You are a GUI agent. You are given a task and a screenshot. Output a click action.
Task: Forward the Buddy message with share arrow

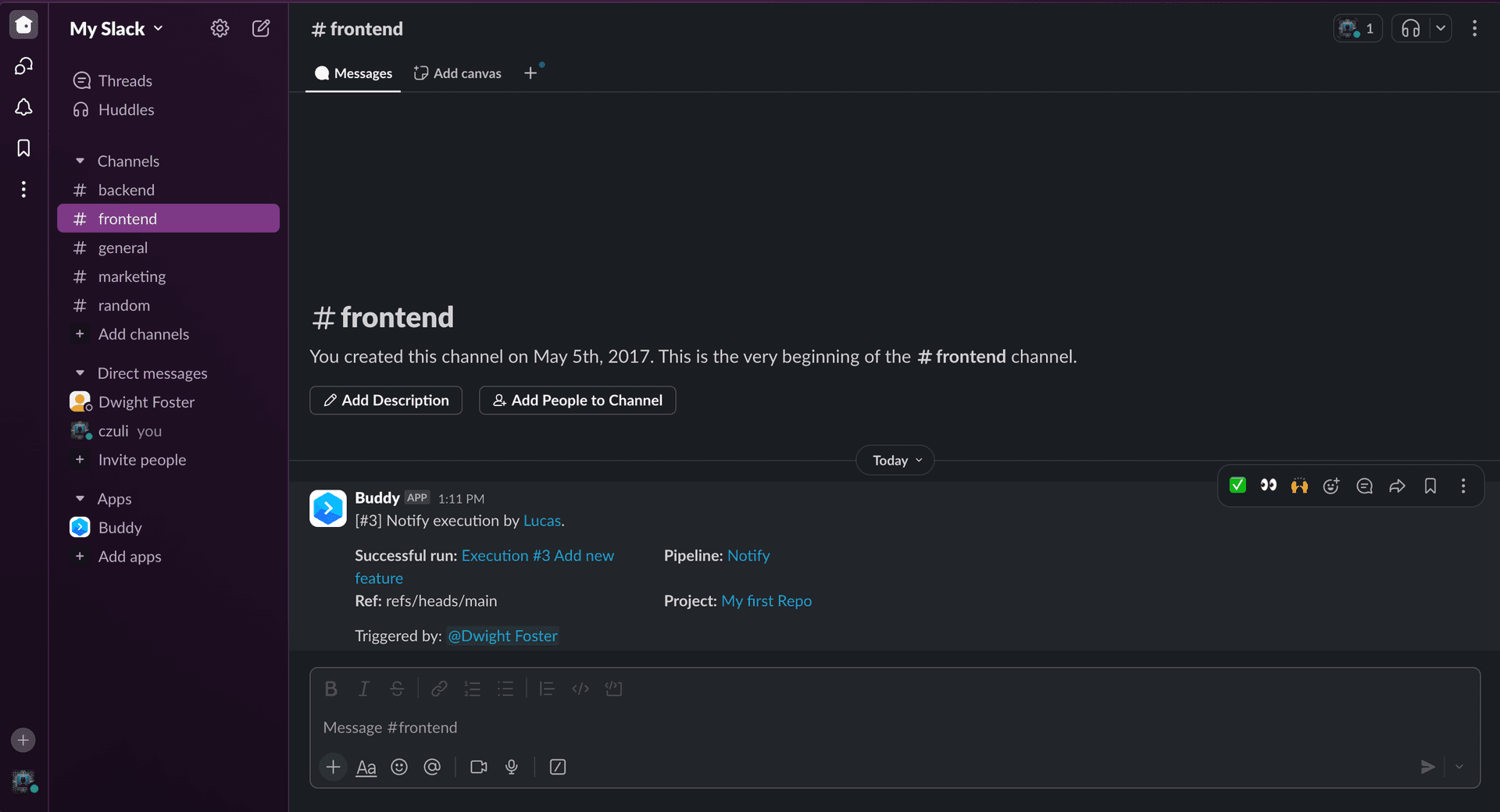pyautogui.click(x=1397, y=486)
